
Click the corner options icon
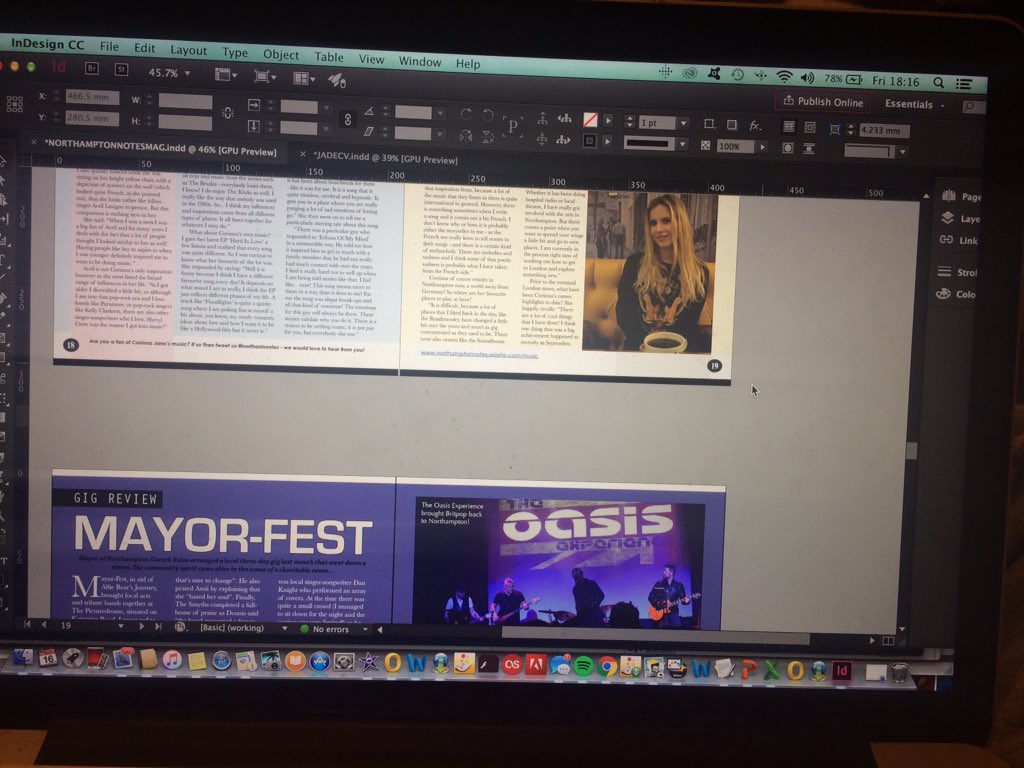[x=710, y=123]
